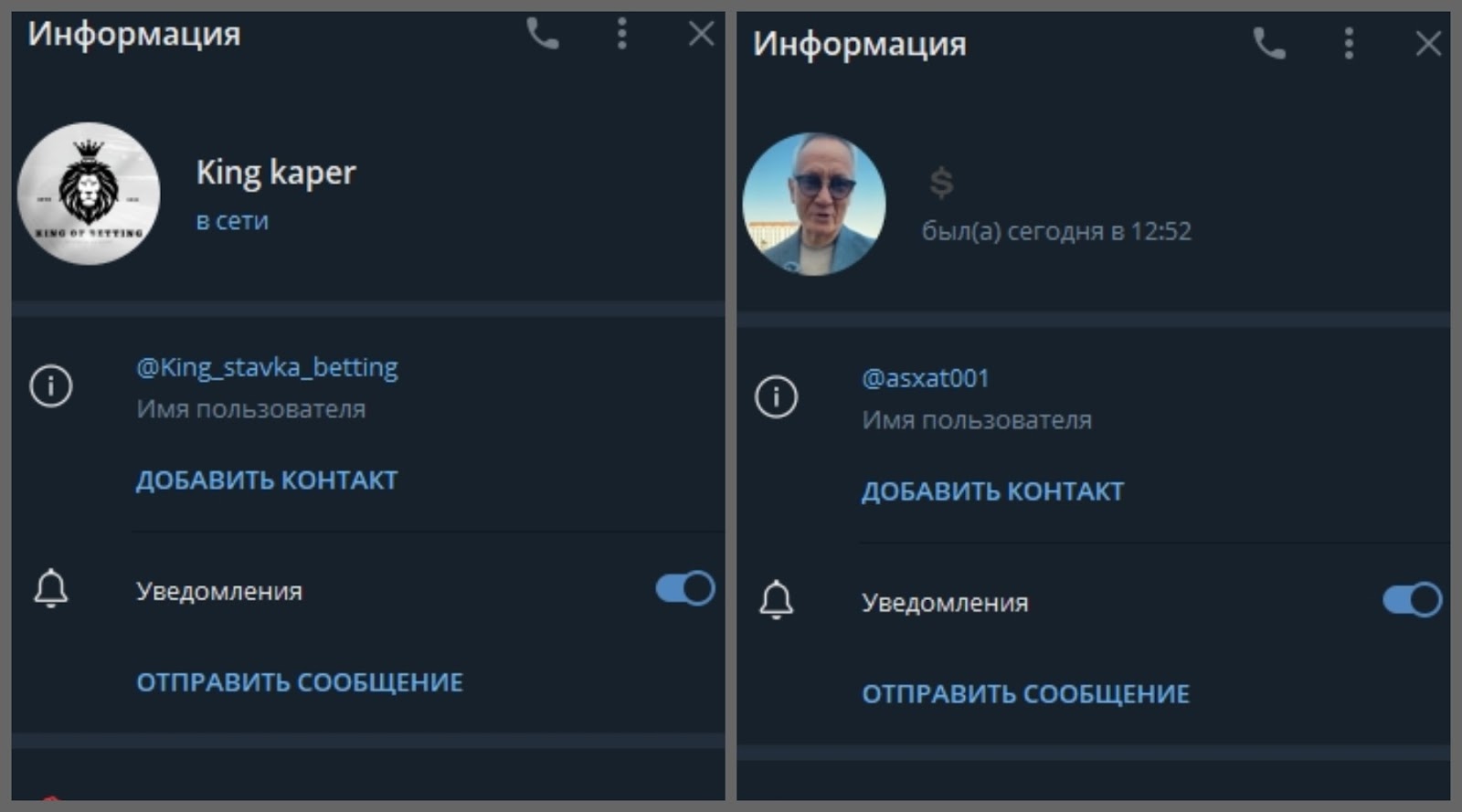View profile photo of man in sunglasses
The width and height of the screenshot is (1462, 812).
[x=814, y=204]
